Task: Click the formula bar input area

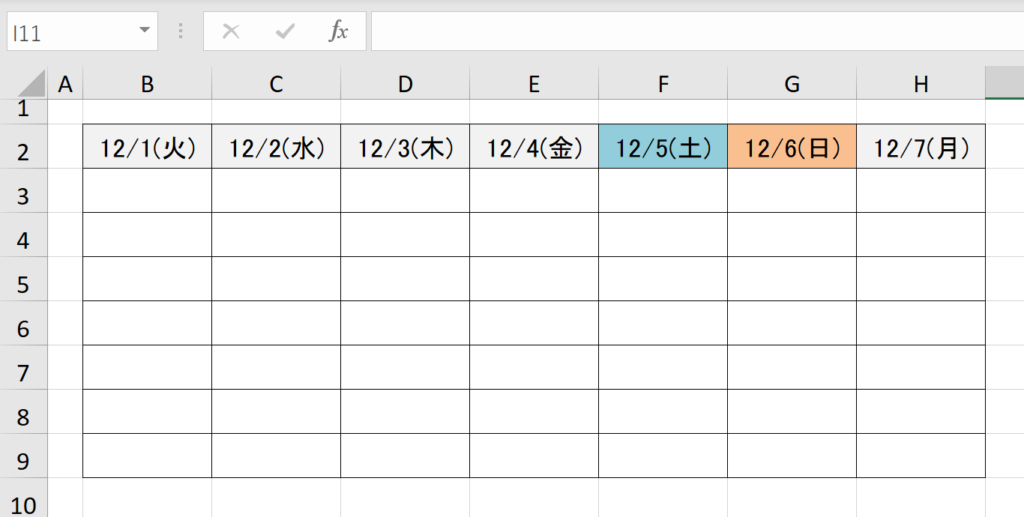Action: pos(690,31)
